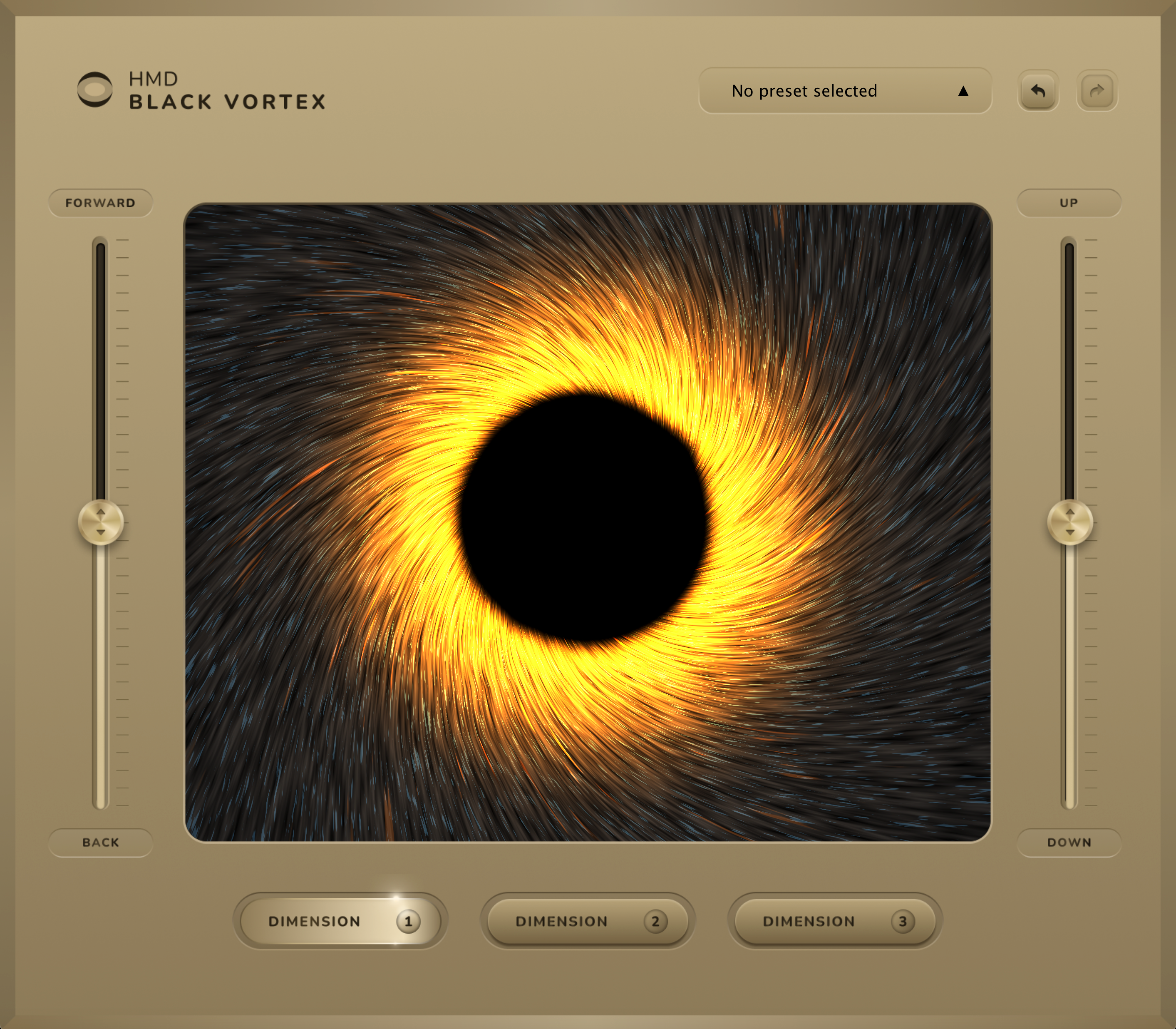Click the FORWARD label button
This screenshot has width=1176, height=1029.
100,203
